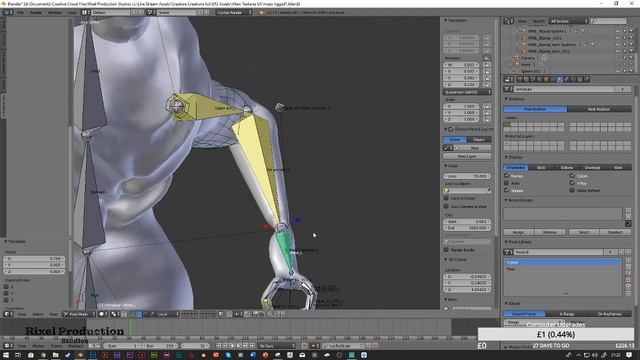Viewport: 640px width, 360px height.
Task: Open the Window menu
Action: (x=55, y=13)
